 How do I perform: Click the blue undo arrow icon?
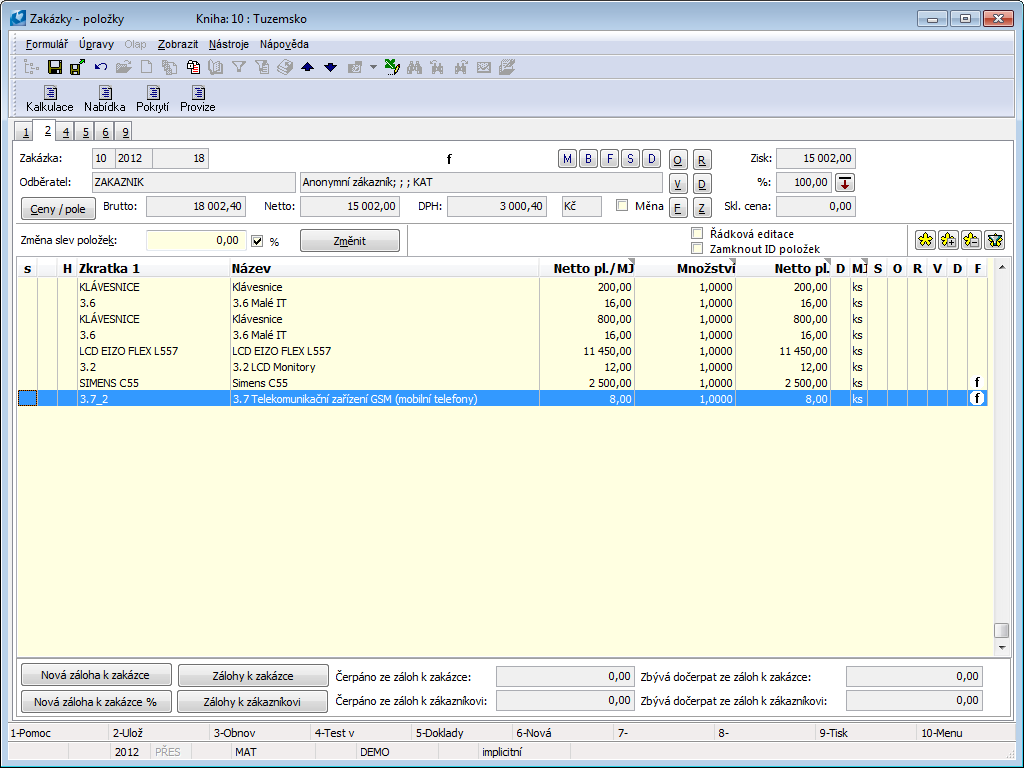point(101,67)
